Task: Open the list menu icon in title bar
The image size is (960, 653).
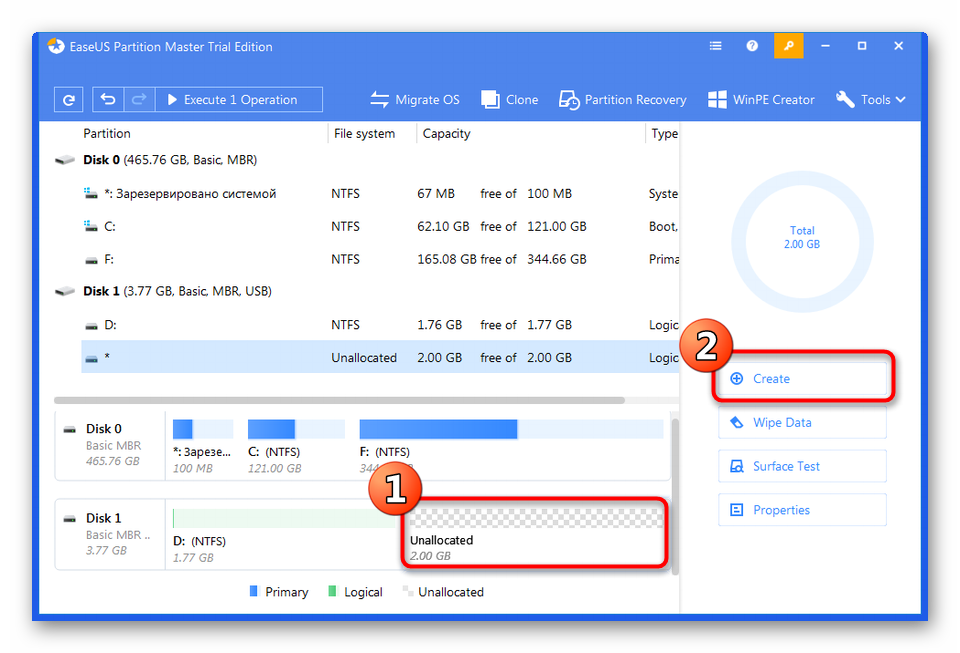Action: tap(716, 46)
